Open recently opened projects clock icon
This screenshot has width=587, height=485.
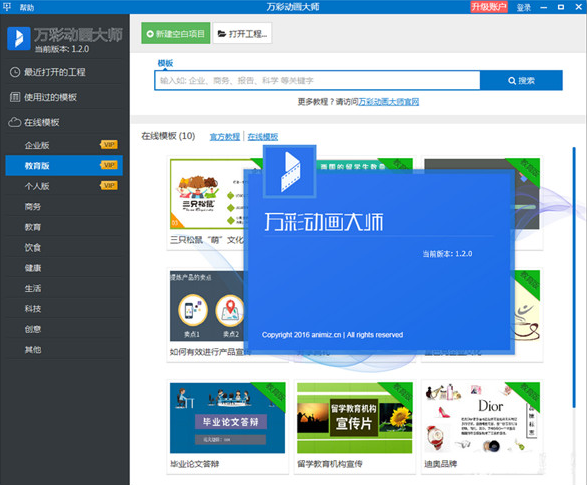tap(15, 72)
